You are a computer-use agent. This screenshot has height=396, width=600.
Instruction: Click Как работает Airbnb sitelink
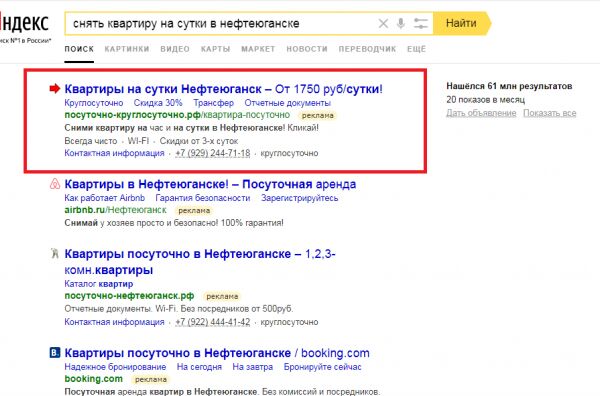click(104, 198)
